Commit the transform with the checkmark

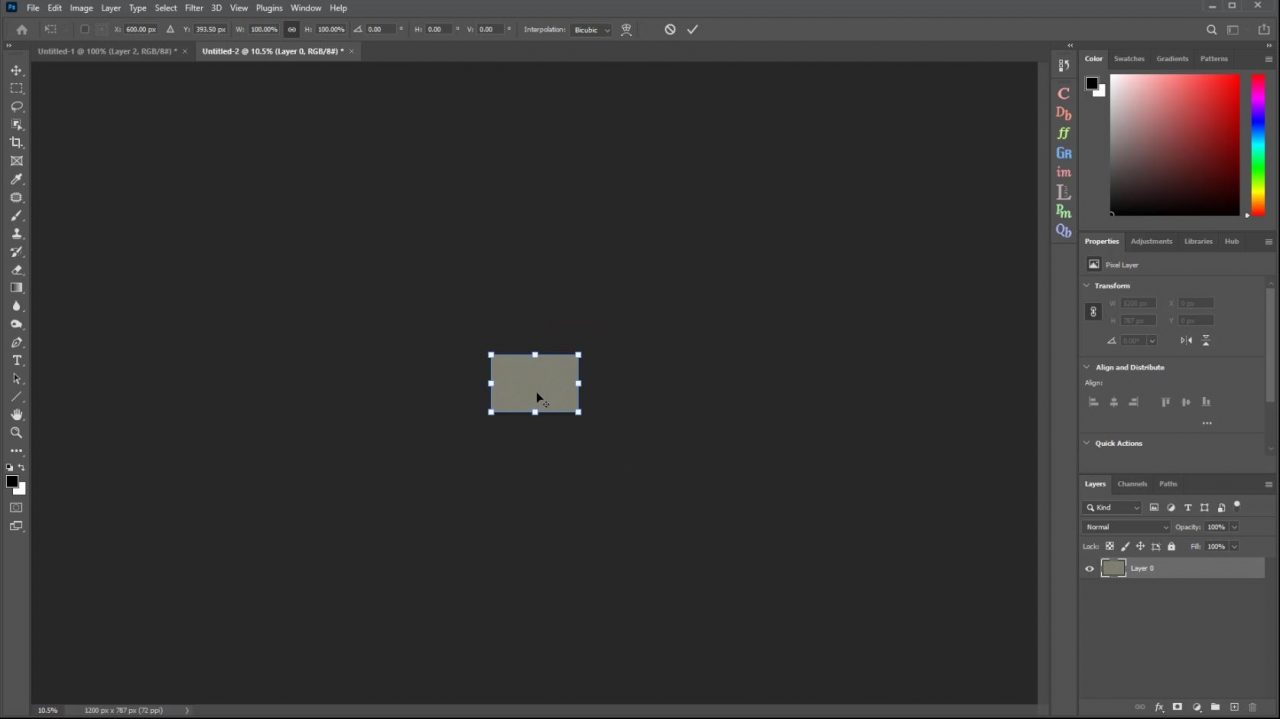[692, 29]
